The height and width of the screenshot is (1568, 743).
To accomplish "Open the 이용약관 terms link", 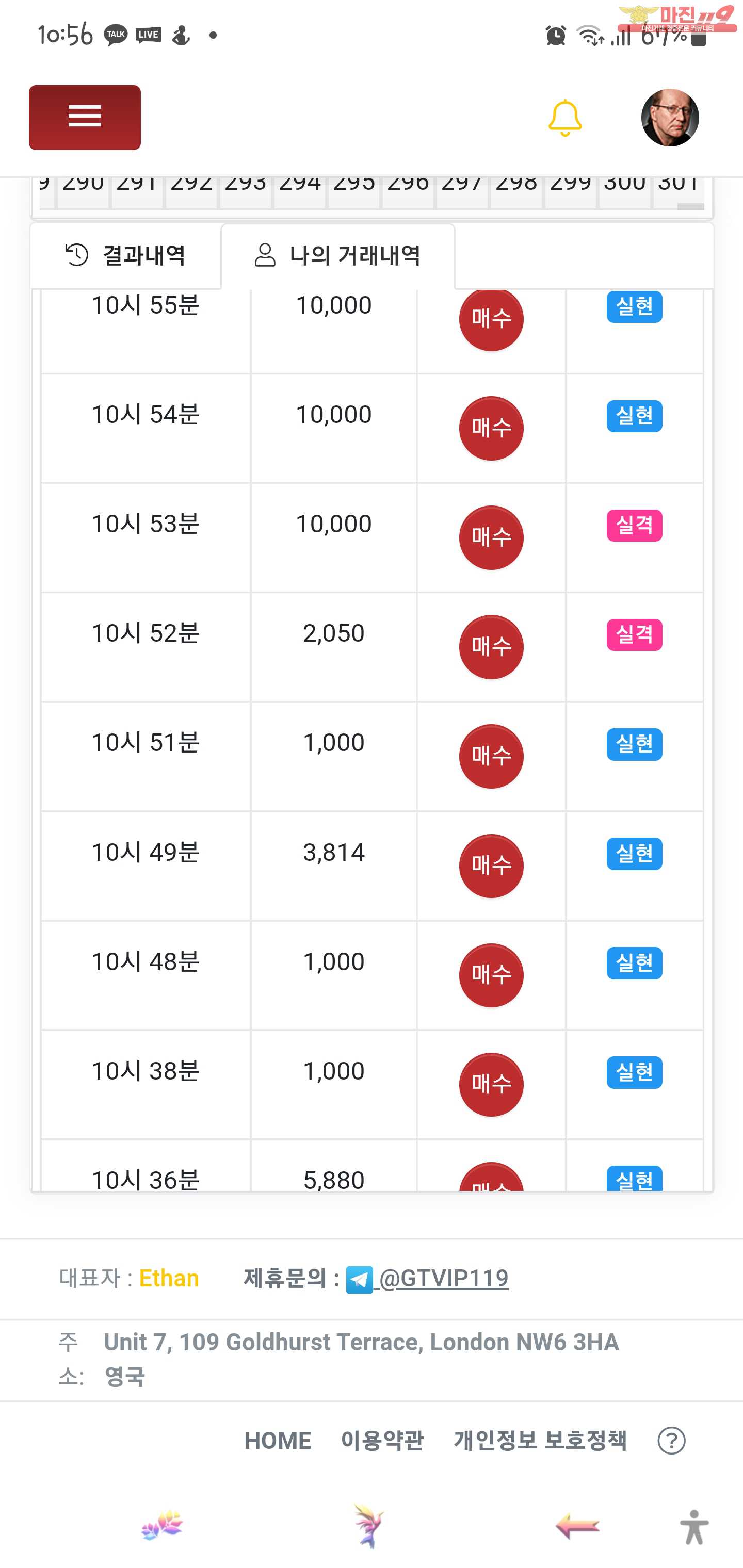I will pyautogui.click(x=382, y=1440).
